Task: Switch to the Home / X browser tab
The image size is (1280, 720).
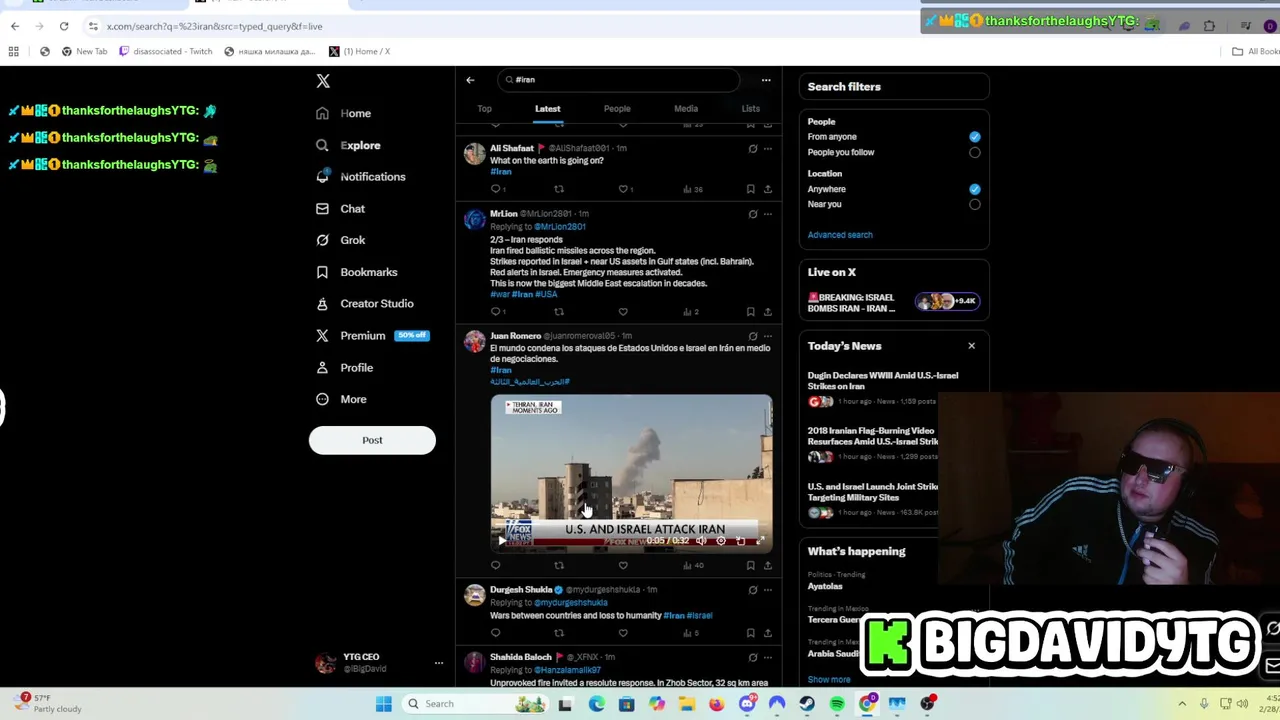Action: pyautogui.click(x=360, y=51)
